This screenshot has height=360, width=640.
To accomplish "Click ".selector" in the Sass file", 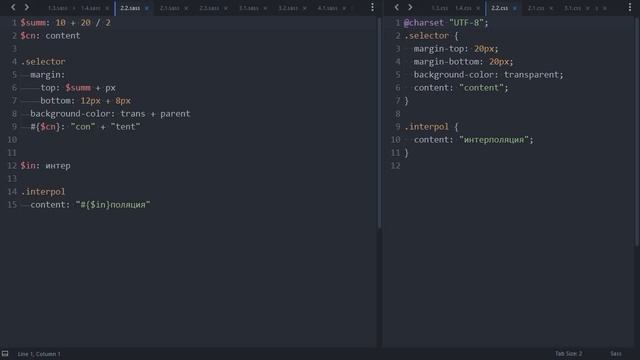I will tap(43, 62).
